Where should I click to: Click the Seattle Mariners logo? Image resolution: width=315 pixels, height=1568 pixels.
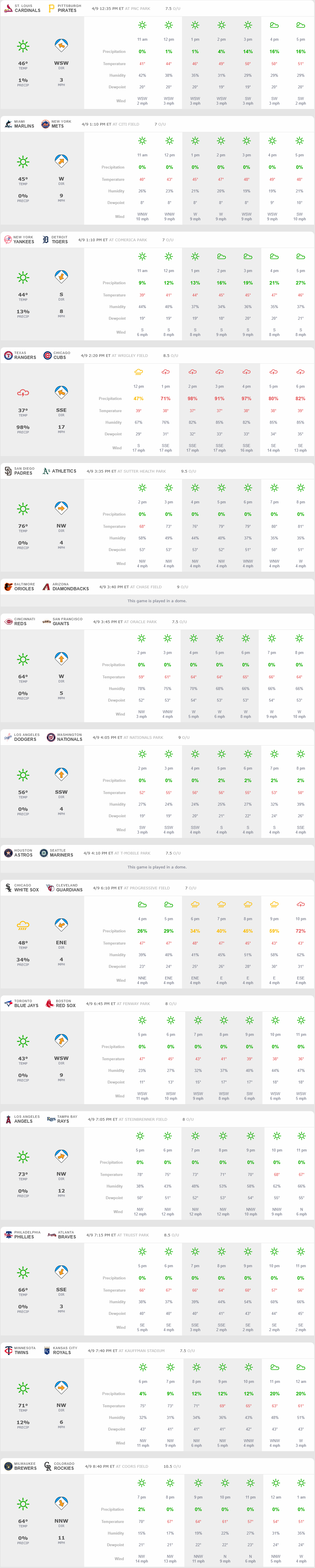pos(43,853)
